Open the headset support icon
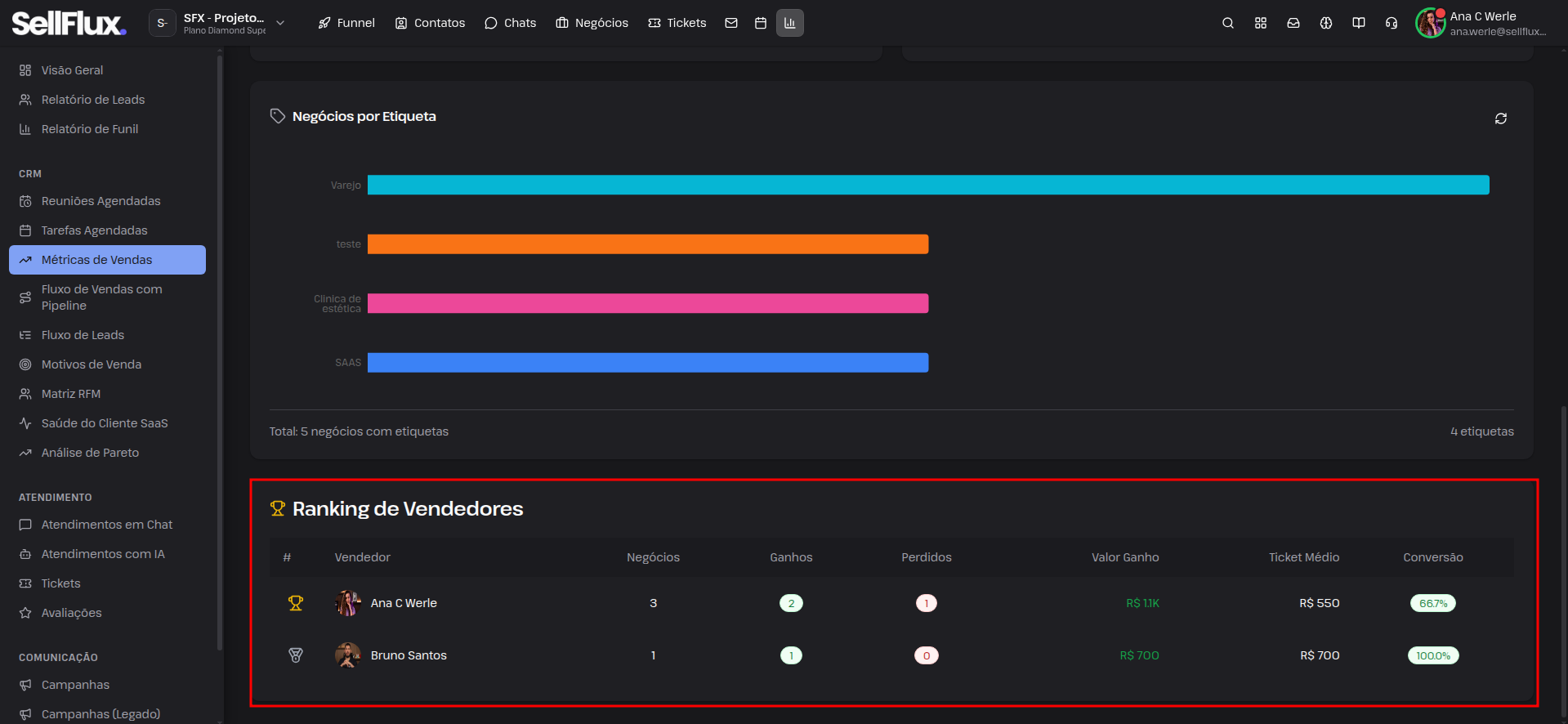Viewport: 1568px width, 724px height. 1392,23
